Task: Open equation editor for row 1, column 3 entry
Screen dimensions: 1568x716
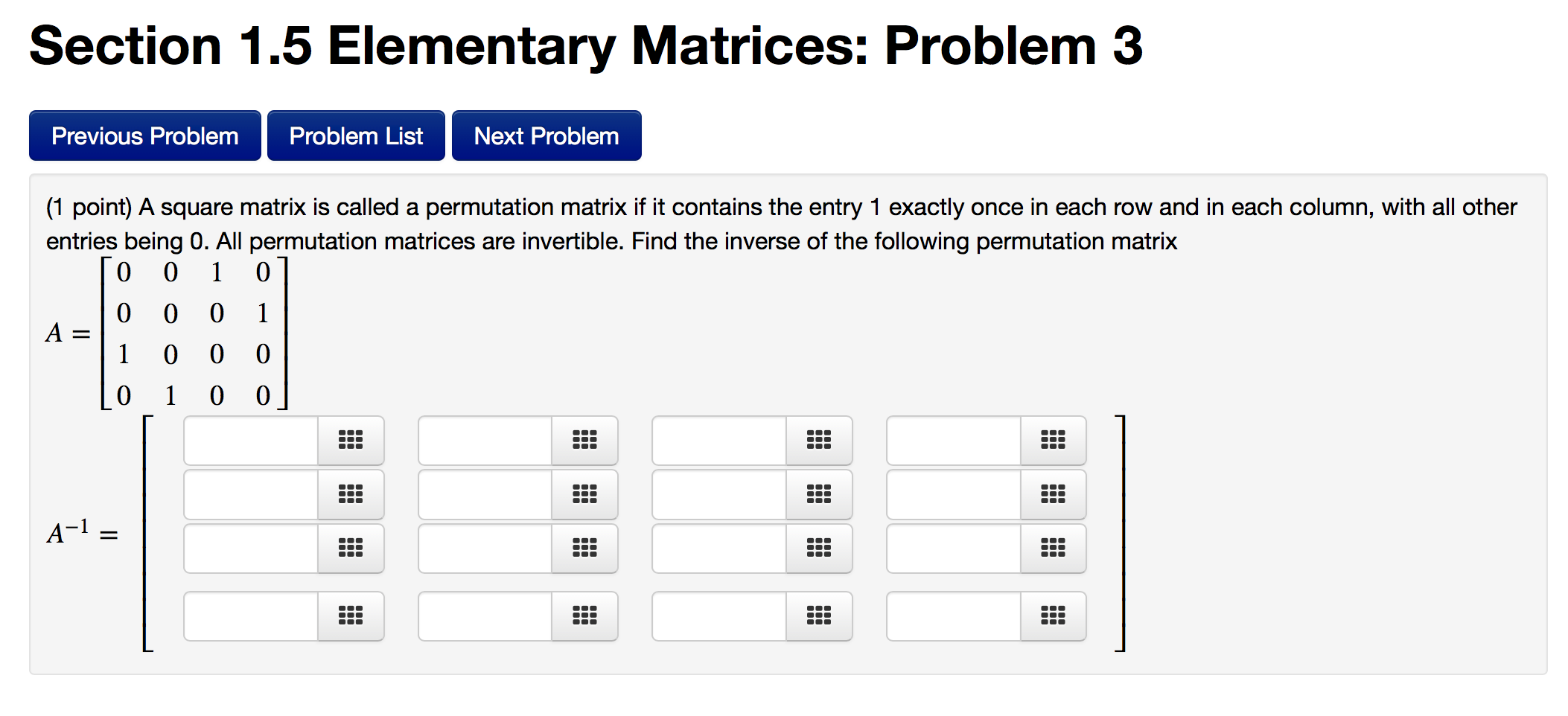Action: pos(819,440)
